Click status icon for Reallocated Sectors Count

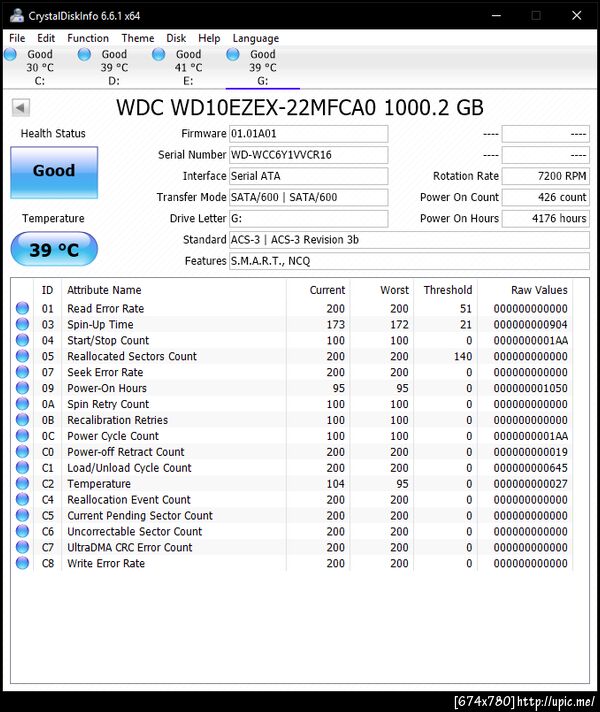(22, 356)
